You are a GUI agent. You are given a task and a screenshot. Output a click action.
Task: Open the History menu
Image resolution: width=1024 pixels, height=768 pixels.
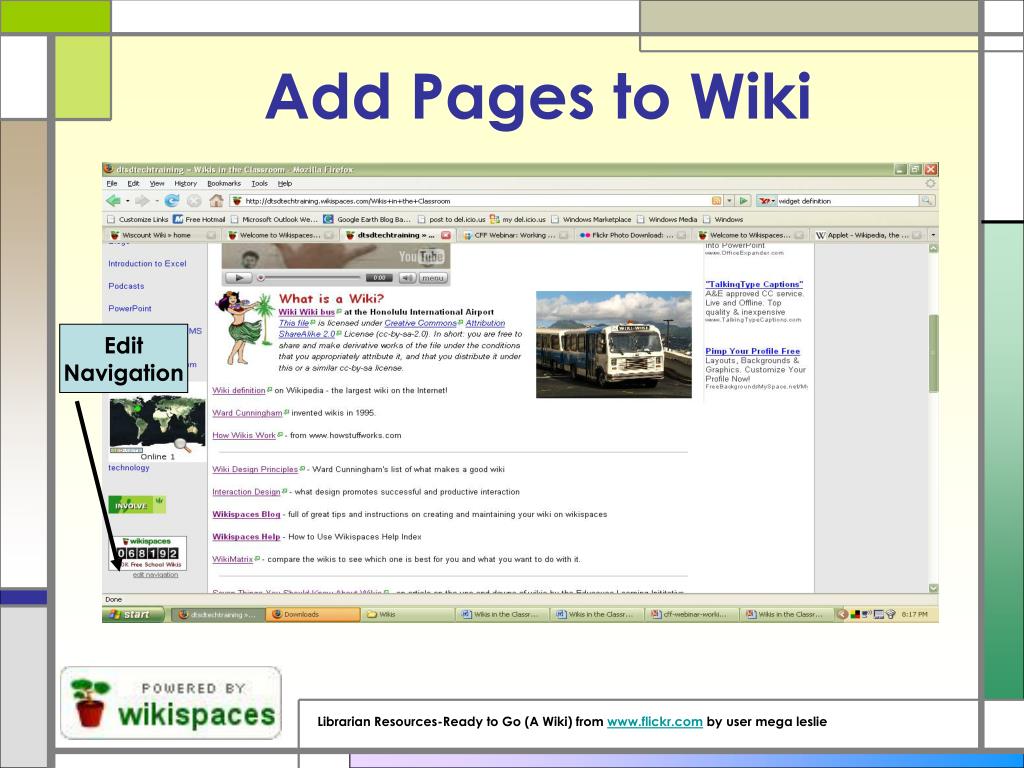point(185,184)
